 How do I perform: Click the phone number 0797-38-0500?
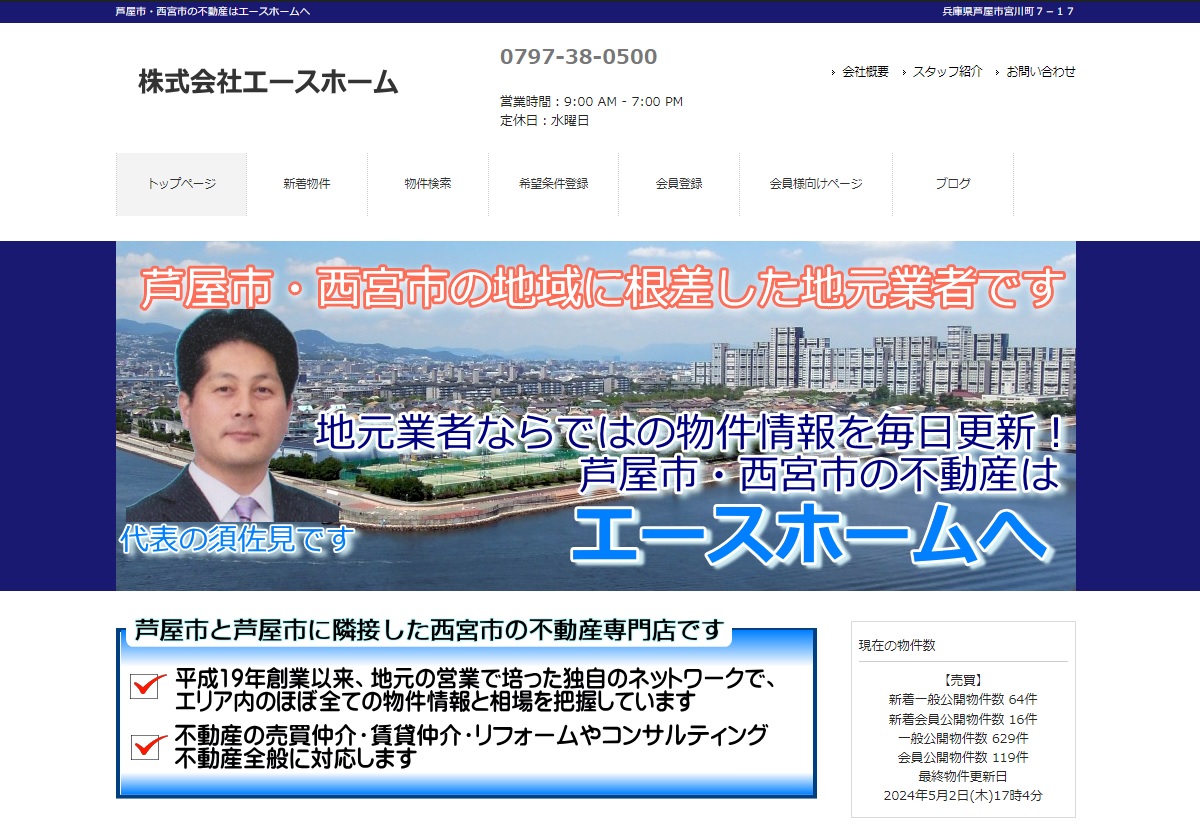579,57
